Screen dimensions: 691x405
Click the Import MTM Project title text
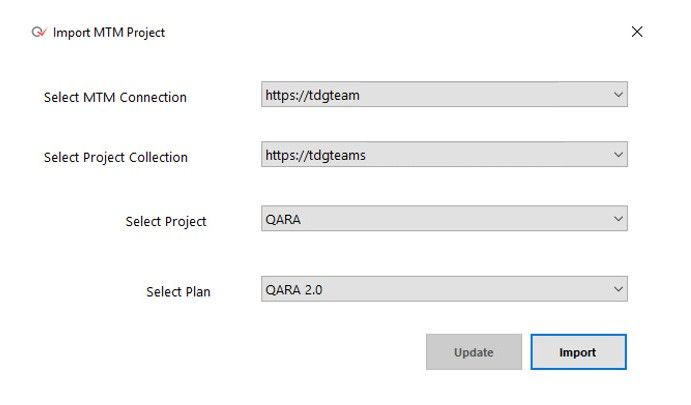point(108,32)
